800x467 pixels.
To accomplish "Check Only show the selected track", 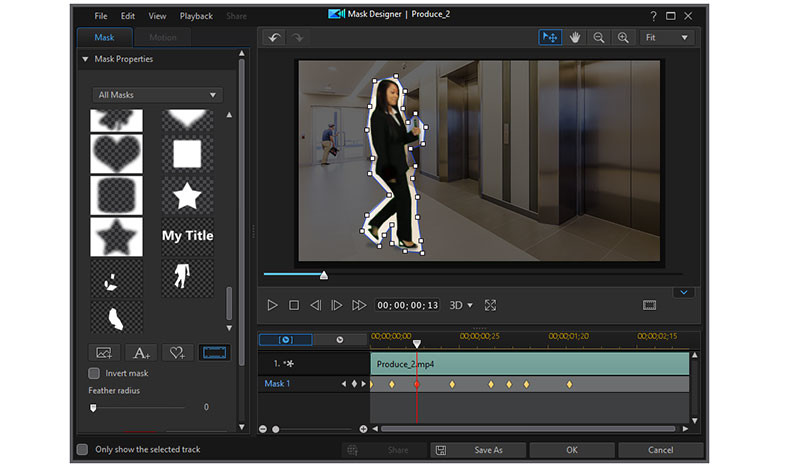I will click(x=83, y=450).
